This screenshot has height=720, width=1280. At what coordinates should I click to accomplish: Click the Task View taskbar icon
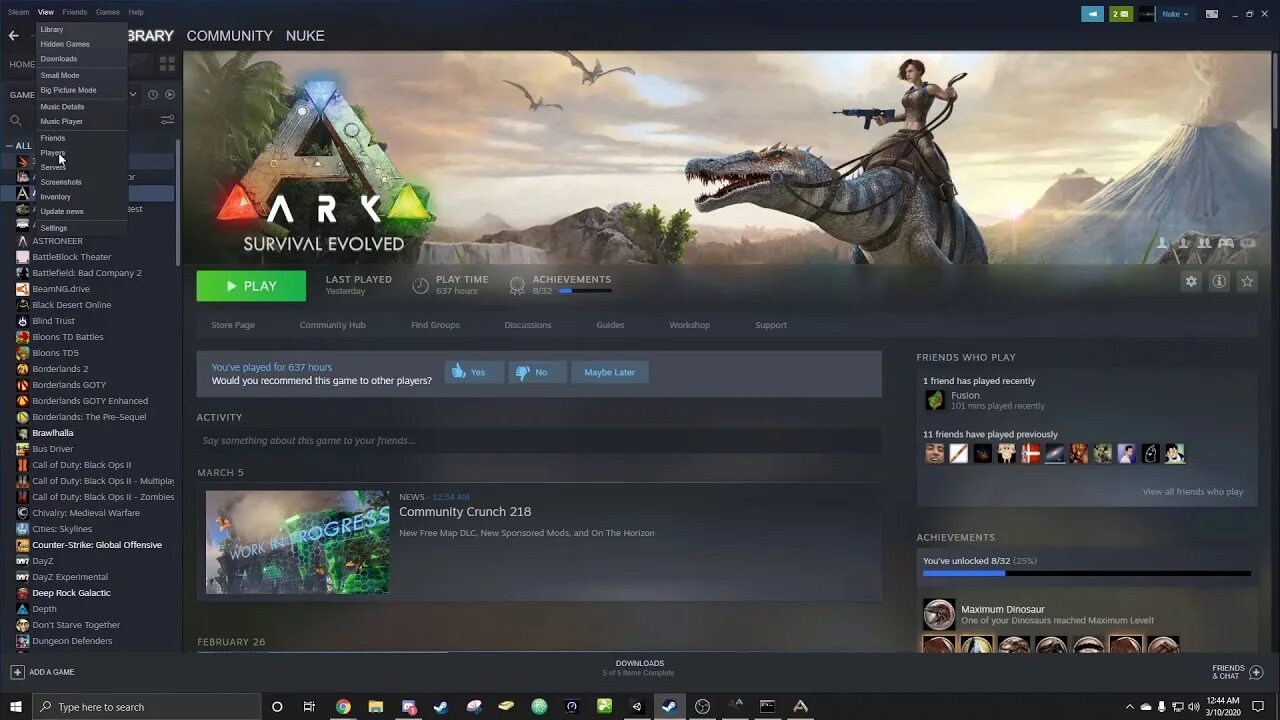click(309, 706)
